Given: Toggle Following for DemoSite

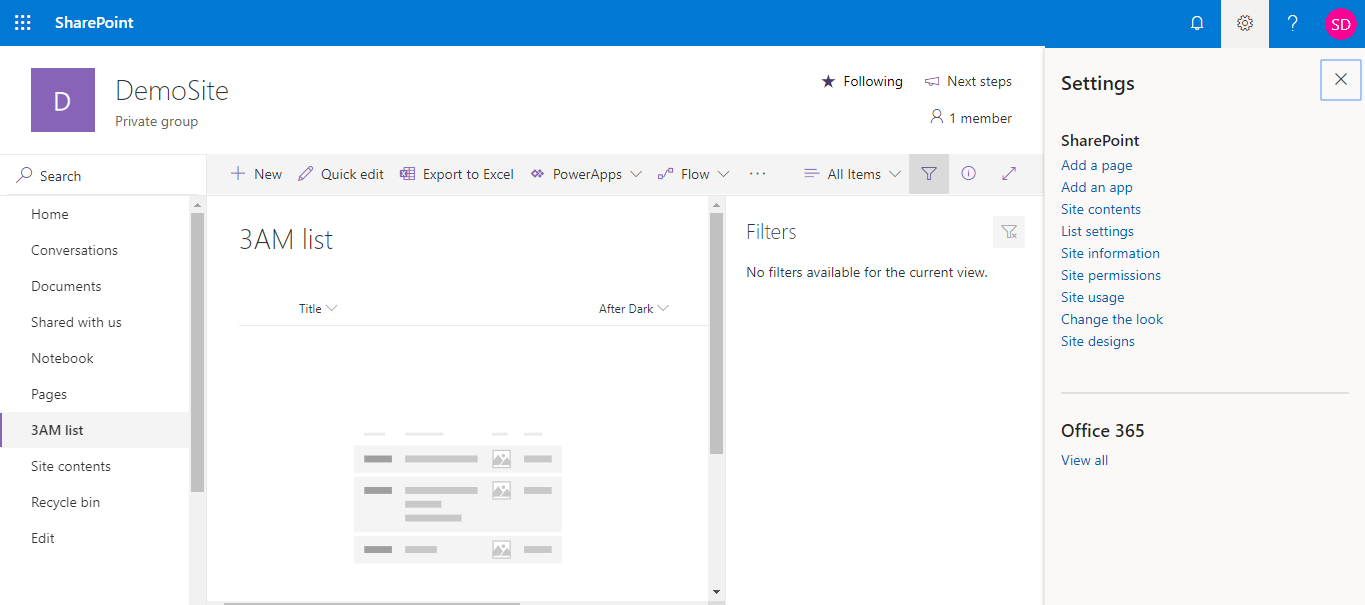Looking at the screenshot, I should (861, 81).
